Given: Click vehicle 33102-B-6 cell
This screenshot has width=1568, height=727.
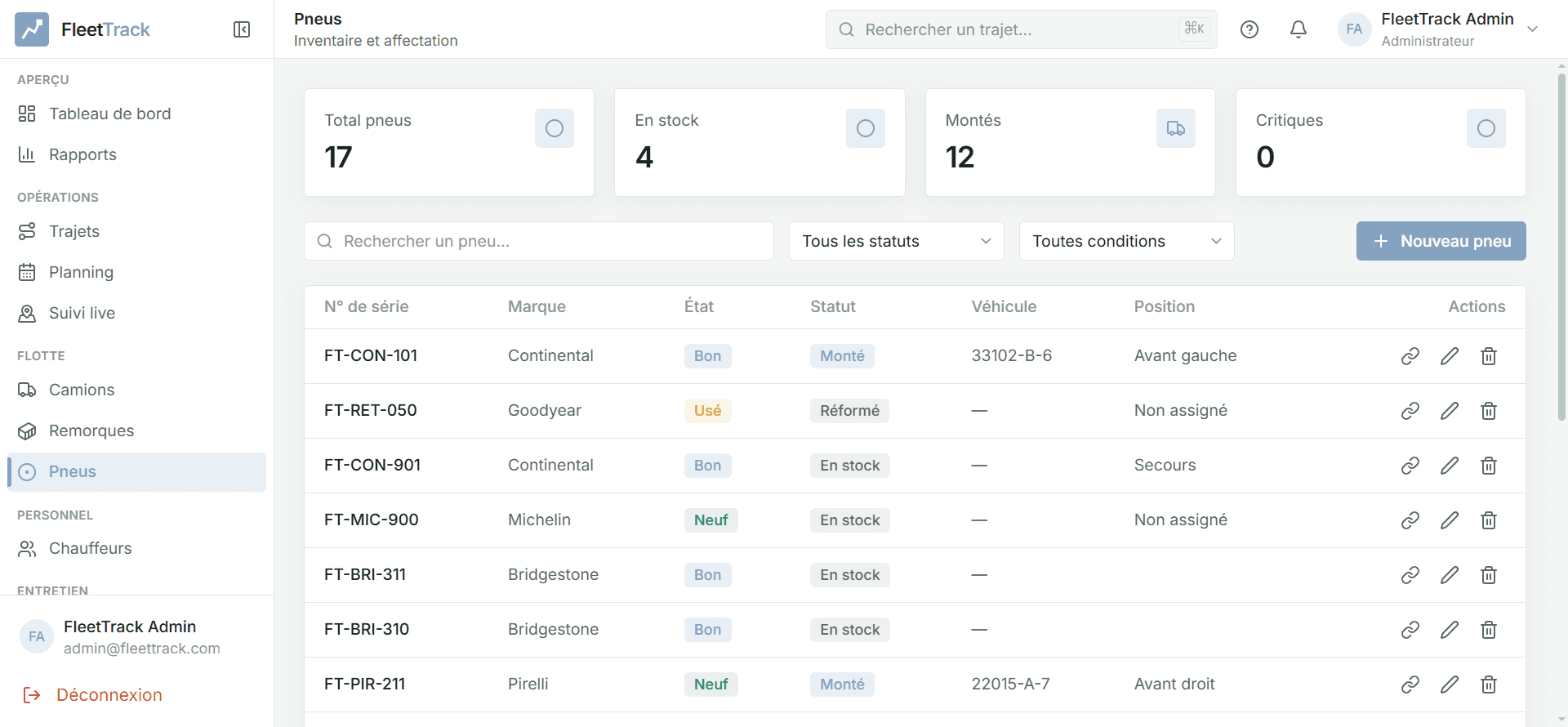Looking at the screenshot, I should 1011,355.
